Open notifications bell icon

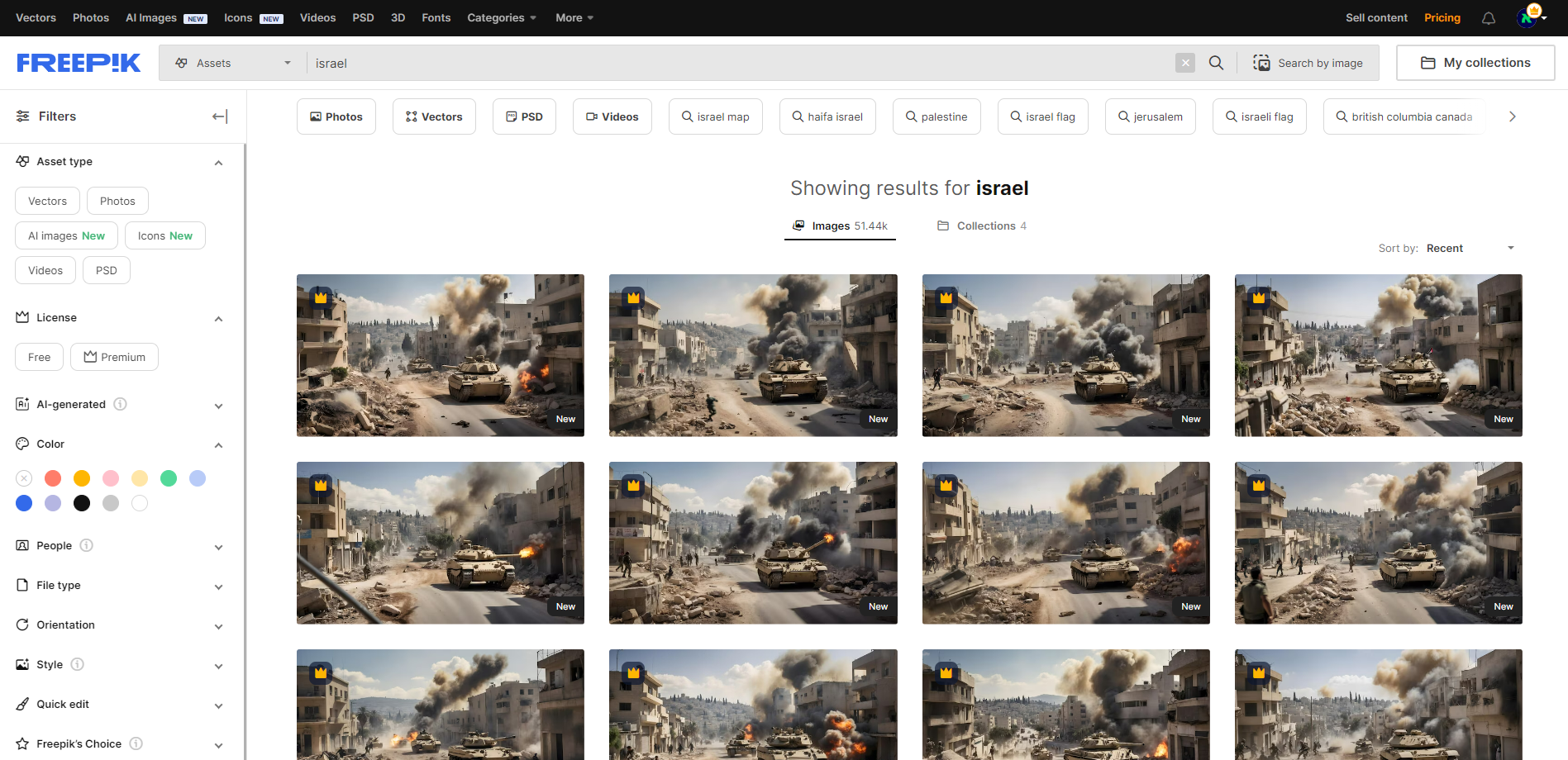pyautogui.click(x=1489, y=18)
